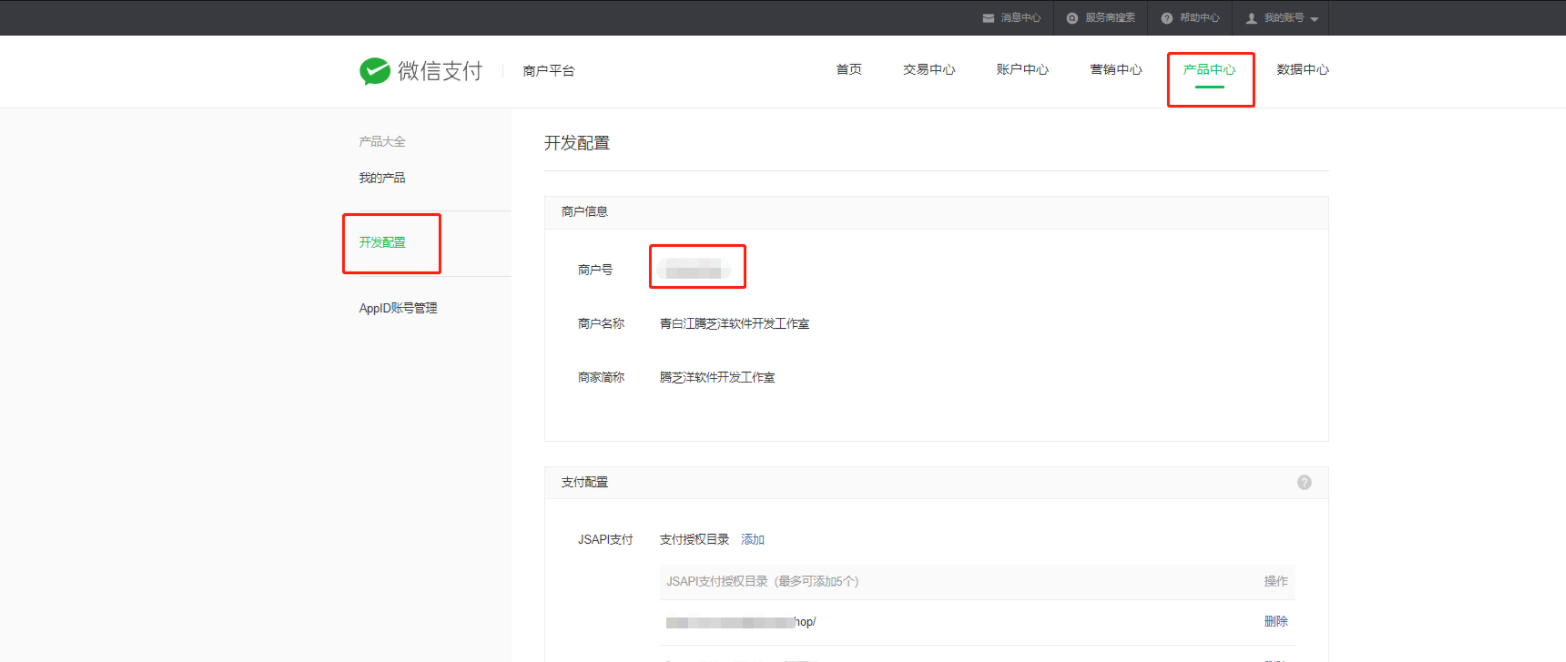
Task: Click the envelope icon beside 消息中心
Action: [988, 18]
